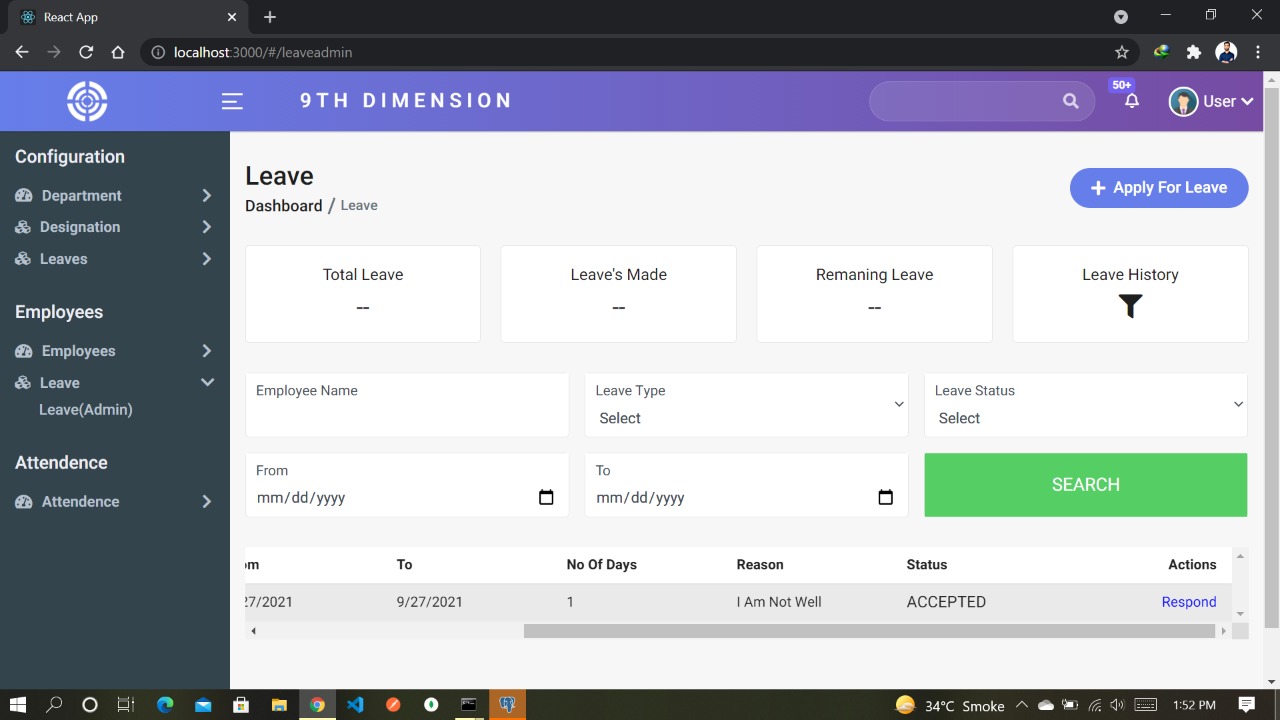This screenshot has height=720, width=1280.
Task: Click the Leave History filter funnel icon
Action: tap(1130, 306)
